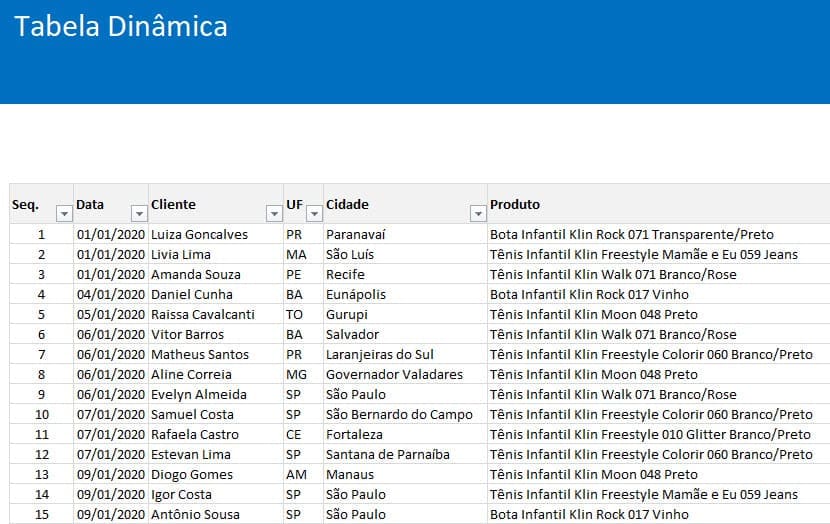Select the Laranjeiras do Sul cell

click(x=405, y=355)
